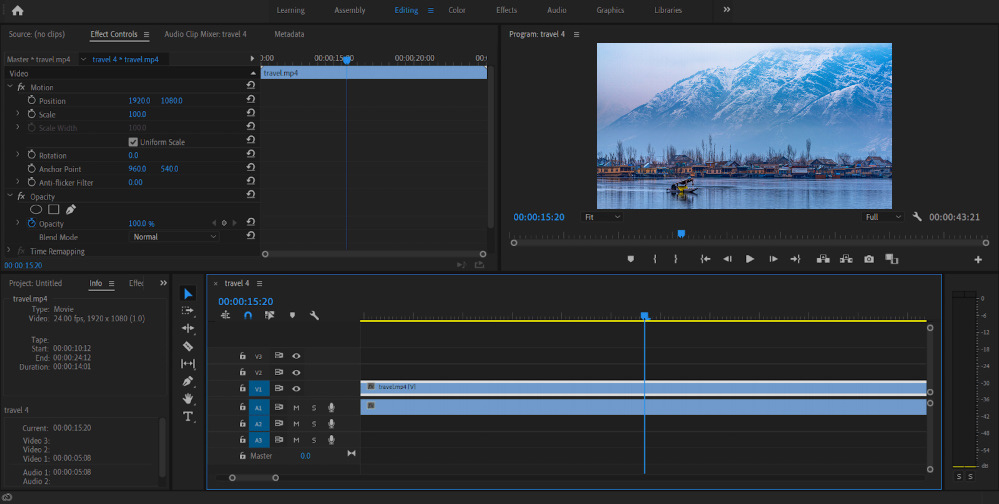Viewport: 999px width, 504px height.
Task: Toggle the Uniform Scale checkbox
Action: 134,142
